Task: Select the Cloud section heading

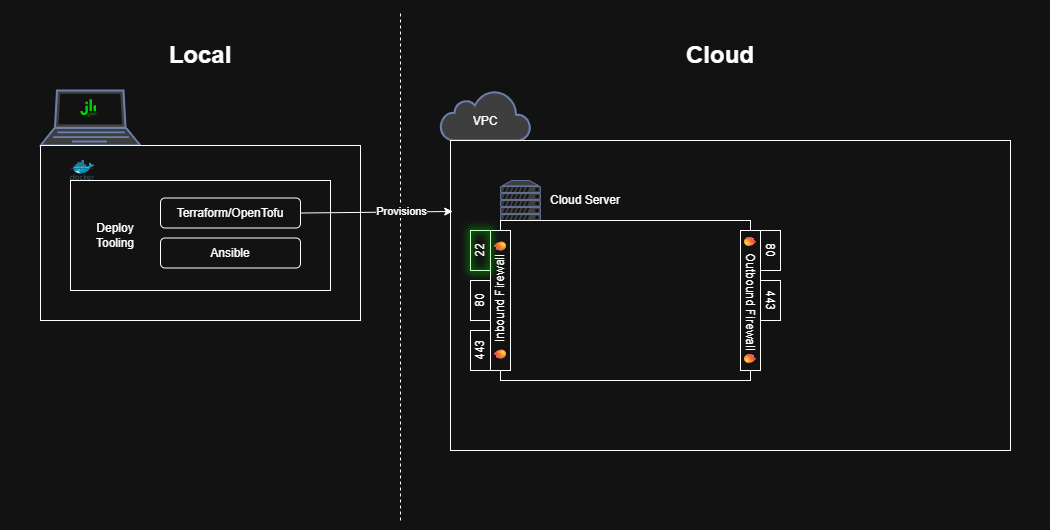Action: (x=719, y=55)
